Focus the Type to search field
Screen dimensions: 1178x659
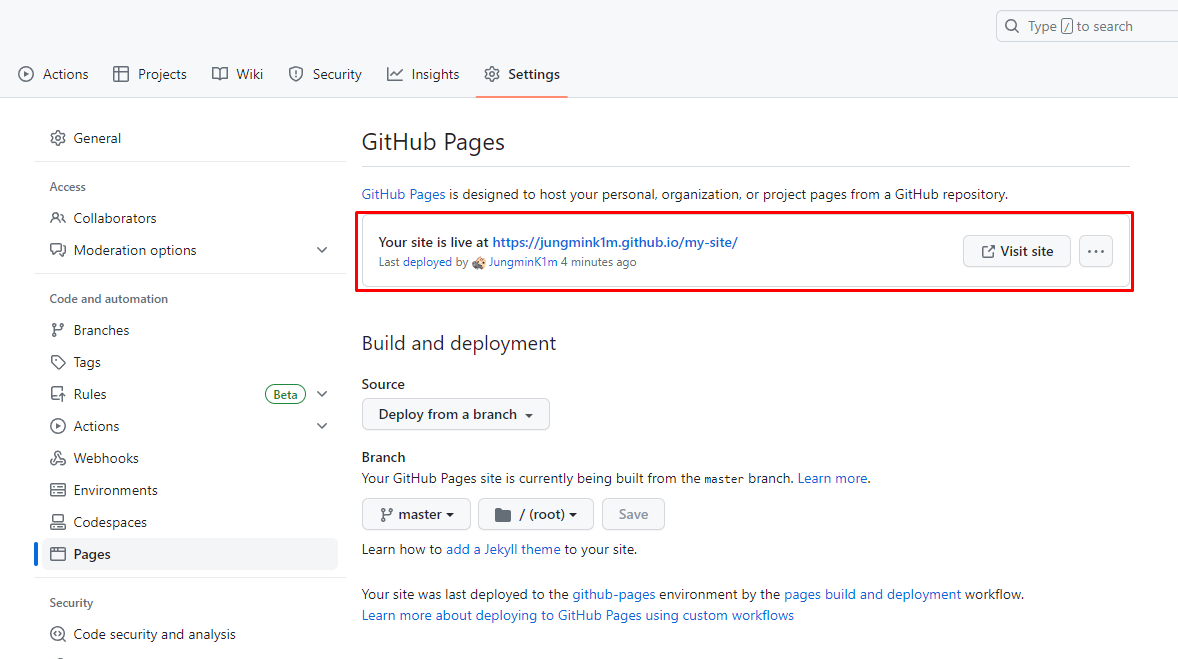[1087, 26]
